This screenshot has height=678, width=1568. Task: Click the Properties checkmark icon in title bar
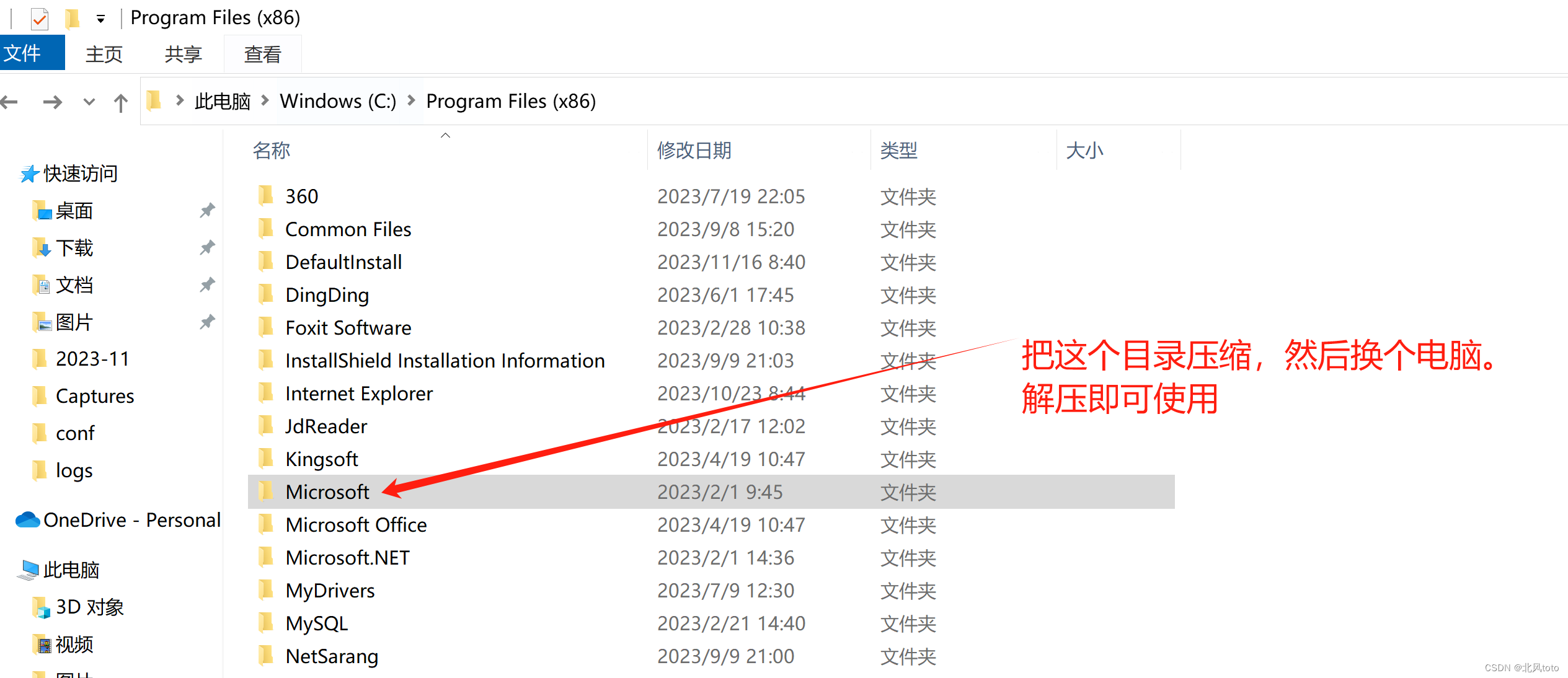pos(40,19)
